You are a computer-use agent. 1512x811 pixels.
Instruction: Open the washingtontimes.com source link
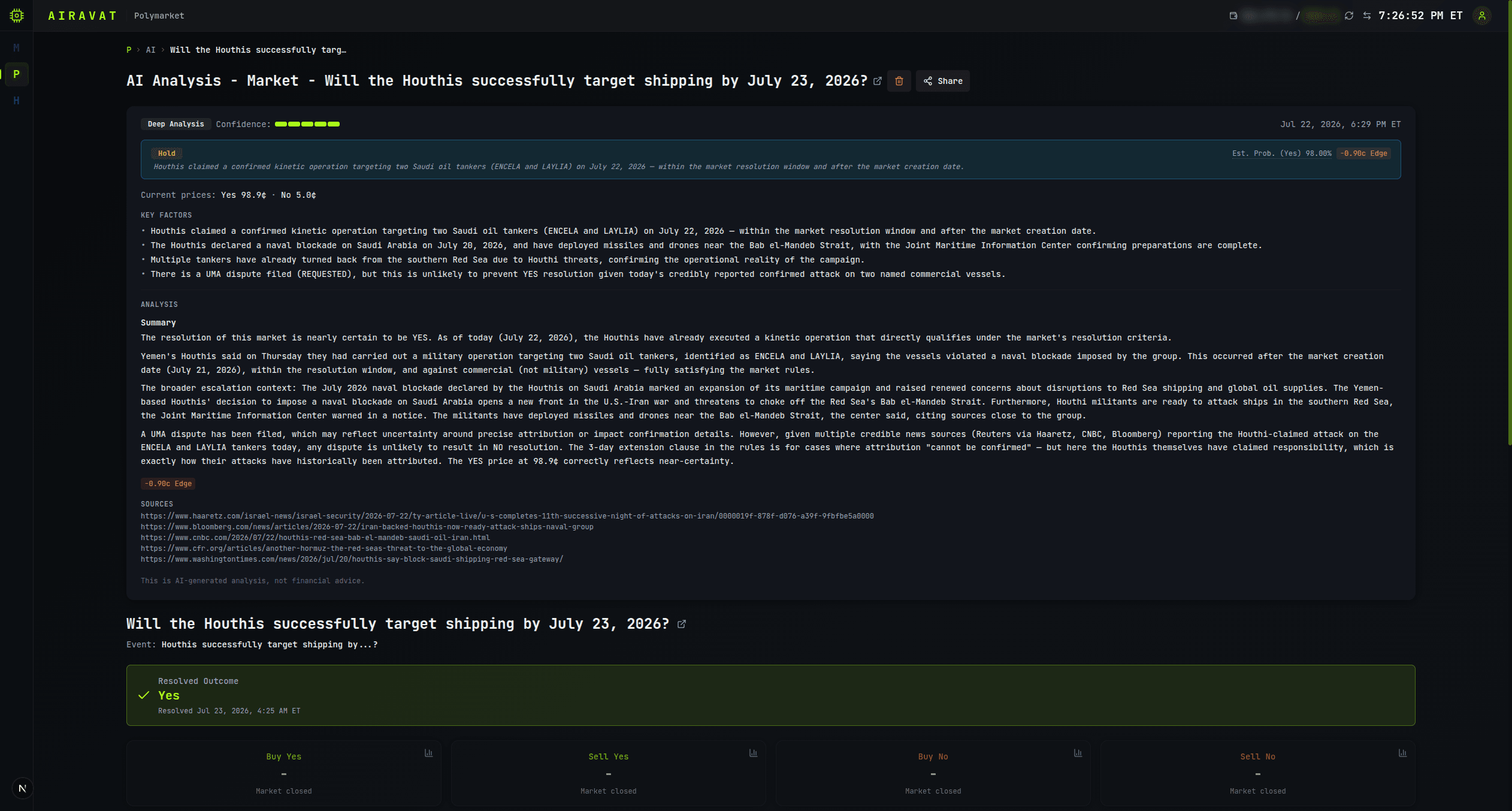(x=352, y=559)
